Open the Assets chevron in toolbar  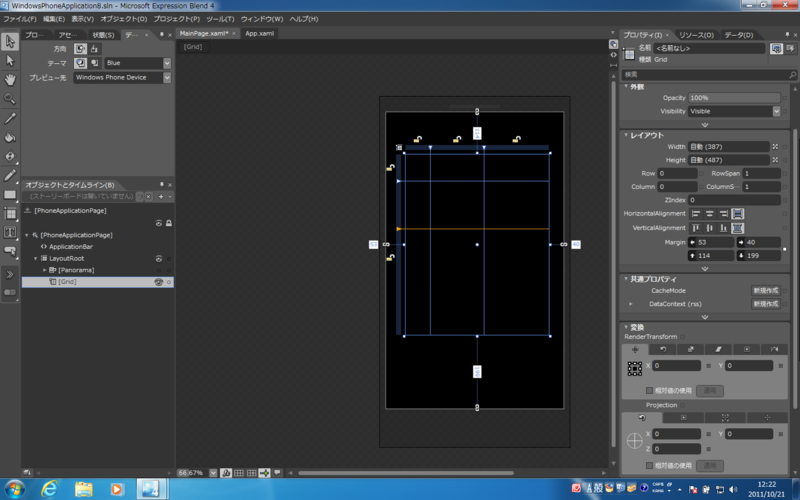pyautogui.click(x=10, y=274)
